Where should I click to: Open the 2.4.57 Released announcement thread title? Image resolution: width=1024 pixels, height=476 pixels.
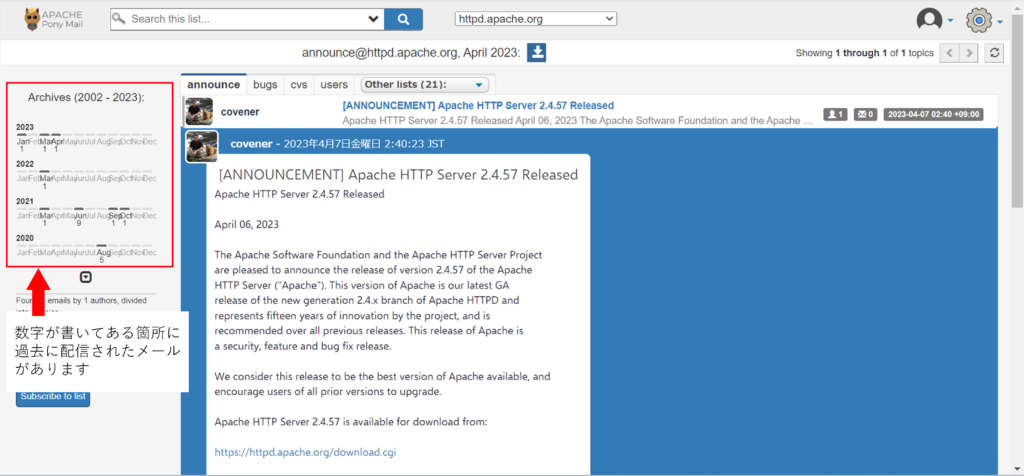tap(478, 105)
